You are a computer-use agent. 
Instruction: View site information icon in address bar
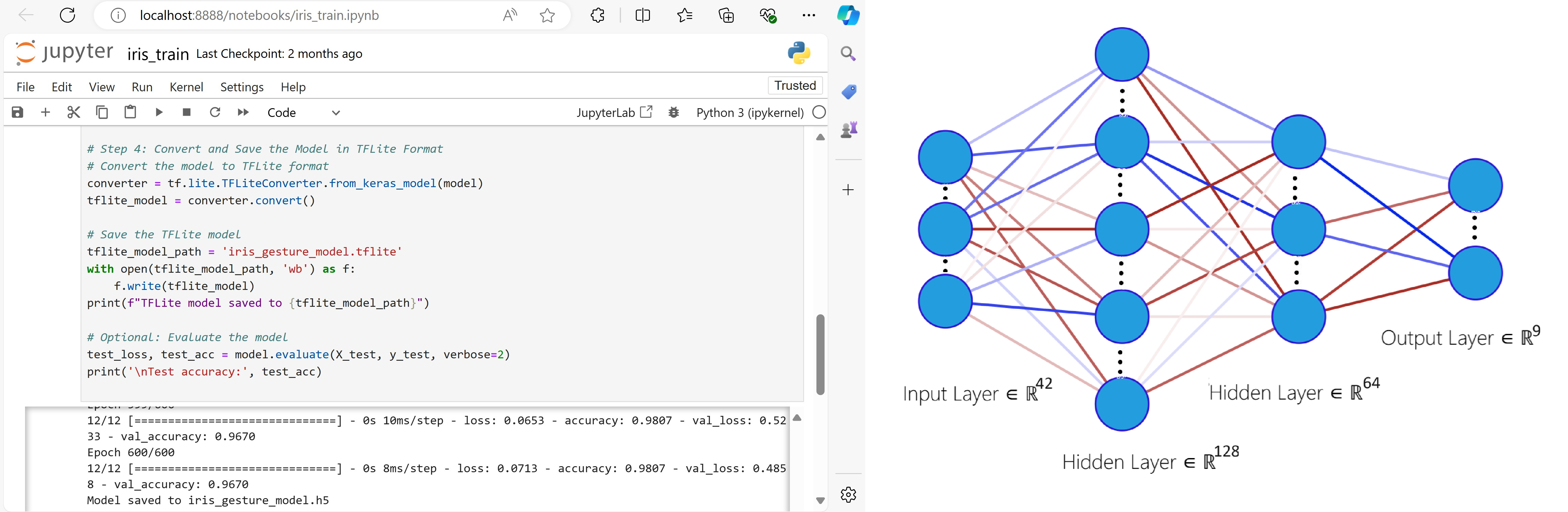pos(118,15)
